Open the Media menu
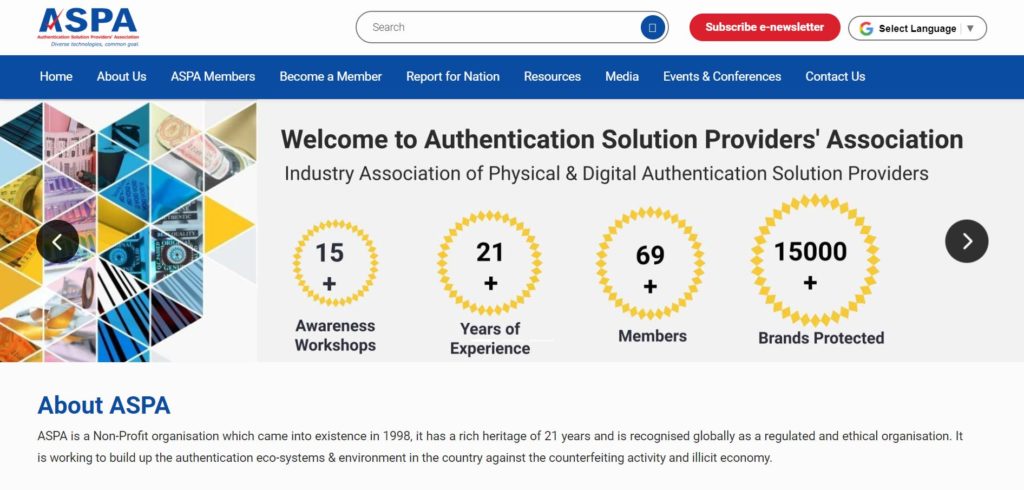 click(x=622, y=76)
